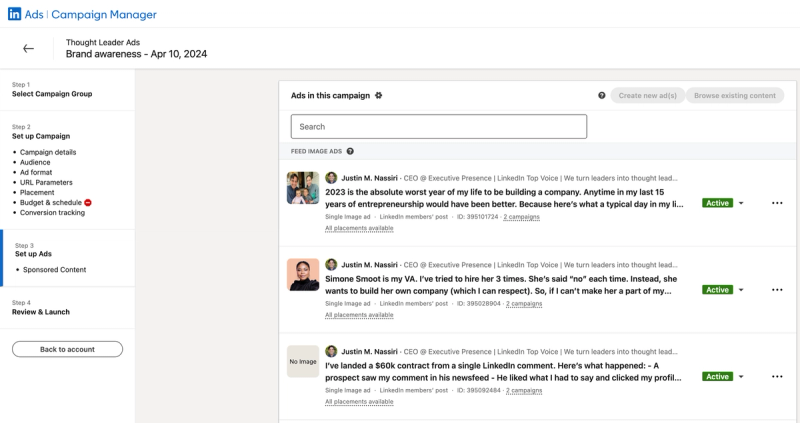Image resolution: width=800 pixels, height=423 pixels.
Task: Open Conversion tracking section
Action: click(53, 213)
